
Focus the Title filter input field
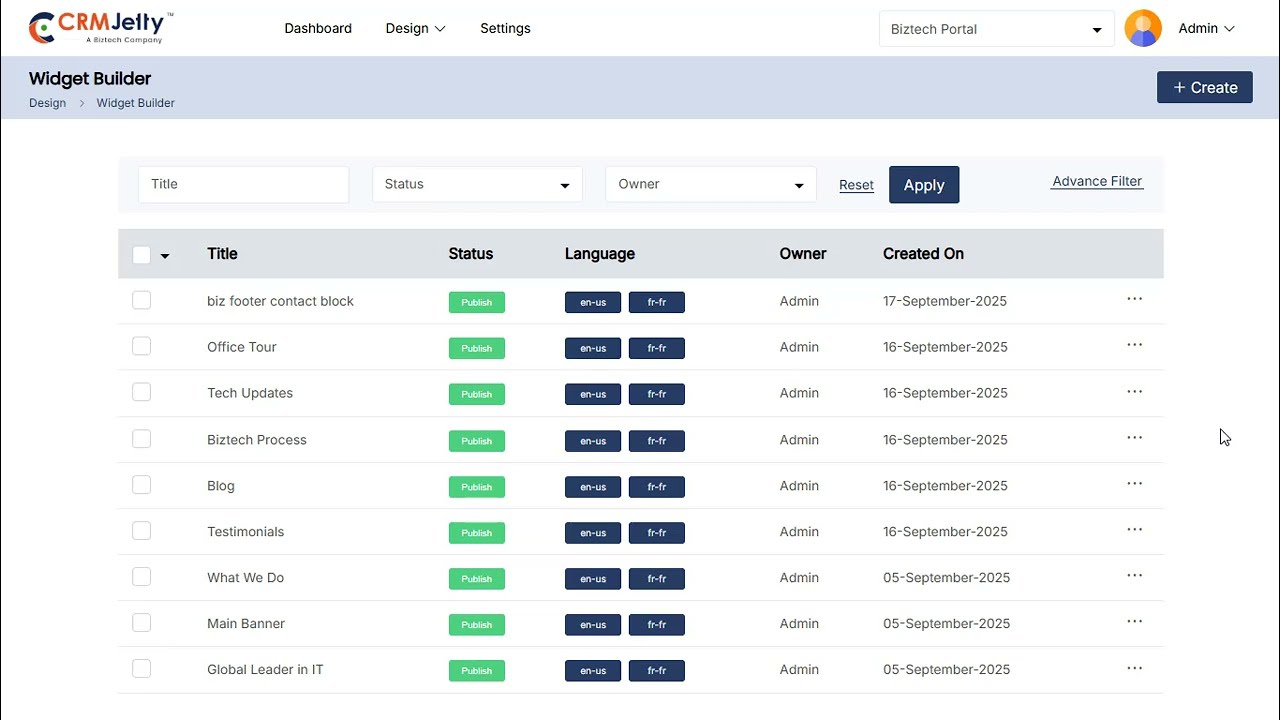(243, 184)
